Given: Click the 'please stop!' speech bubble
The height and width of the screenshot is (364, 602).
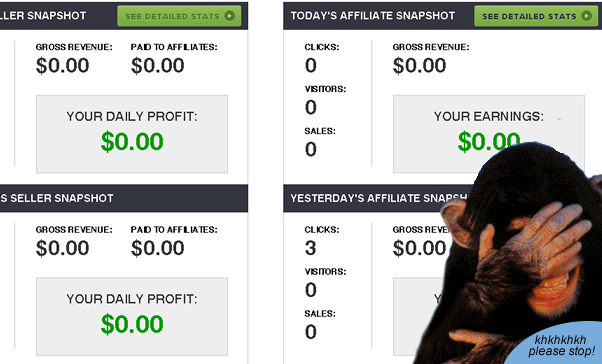Looking at the screenshot, I should [561, 345].
